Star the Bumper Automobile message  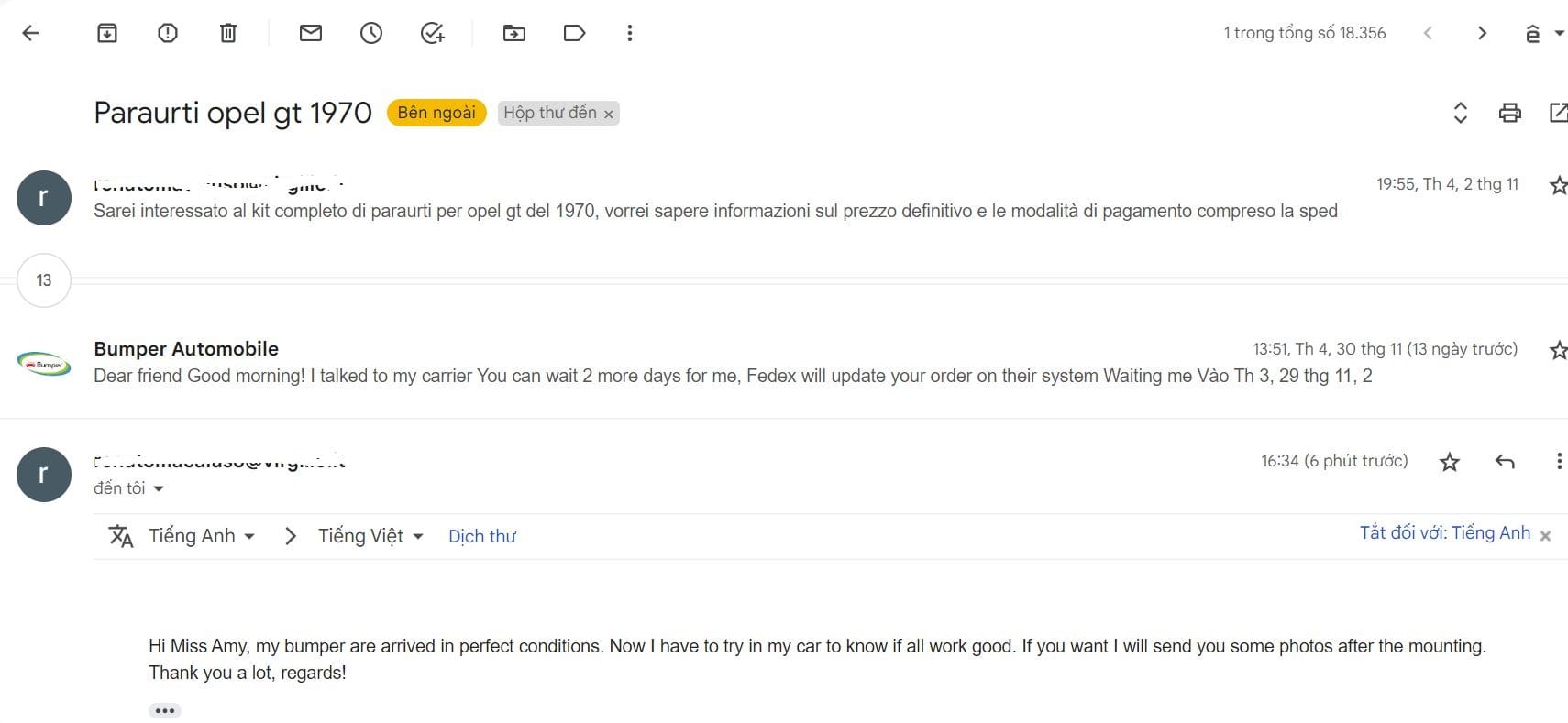pos(1557,350)
